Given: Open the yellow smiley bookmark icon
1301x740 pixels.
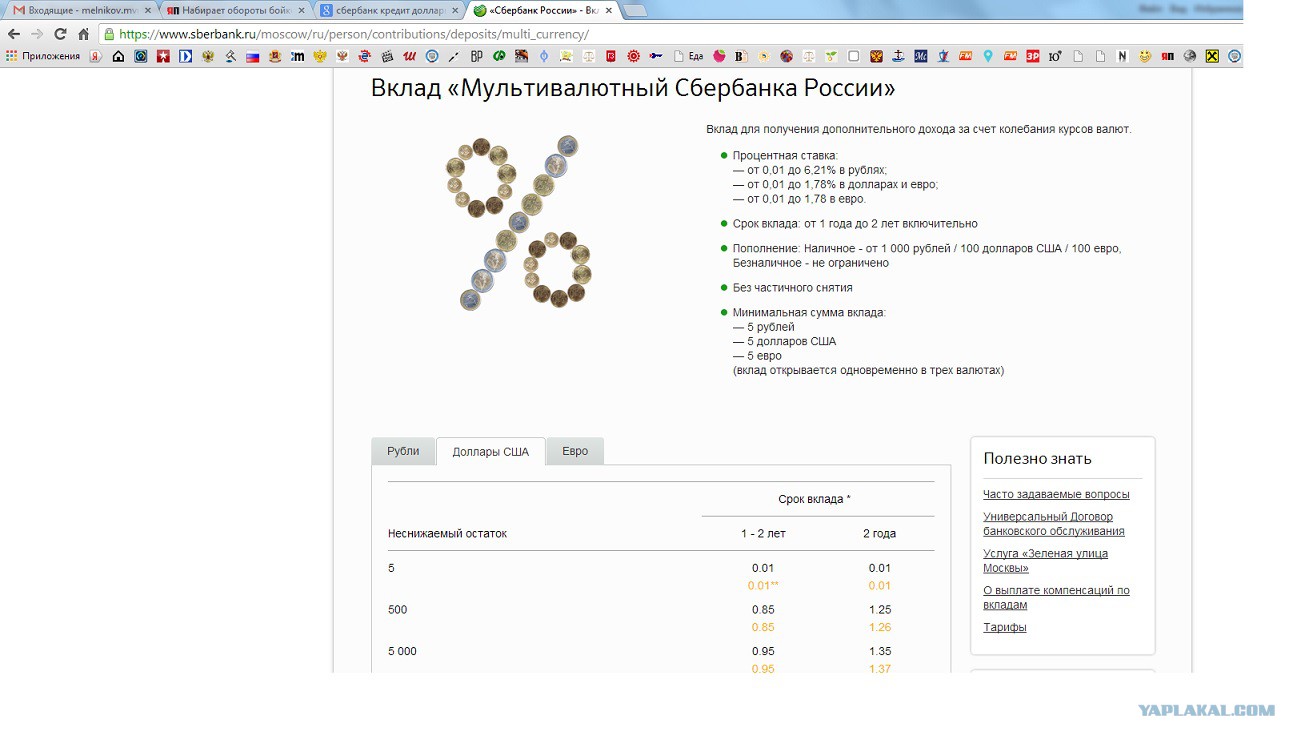Looking at the screenshot, I should (x=1145, y=56).
